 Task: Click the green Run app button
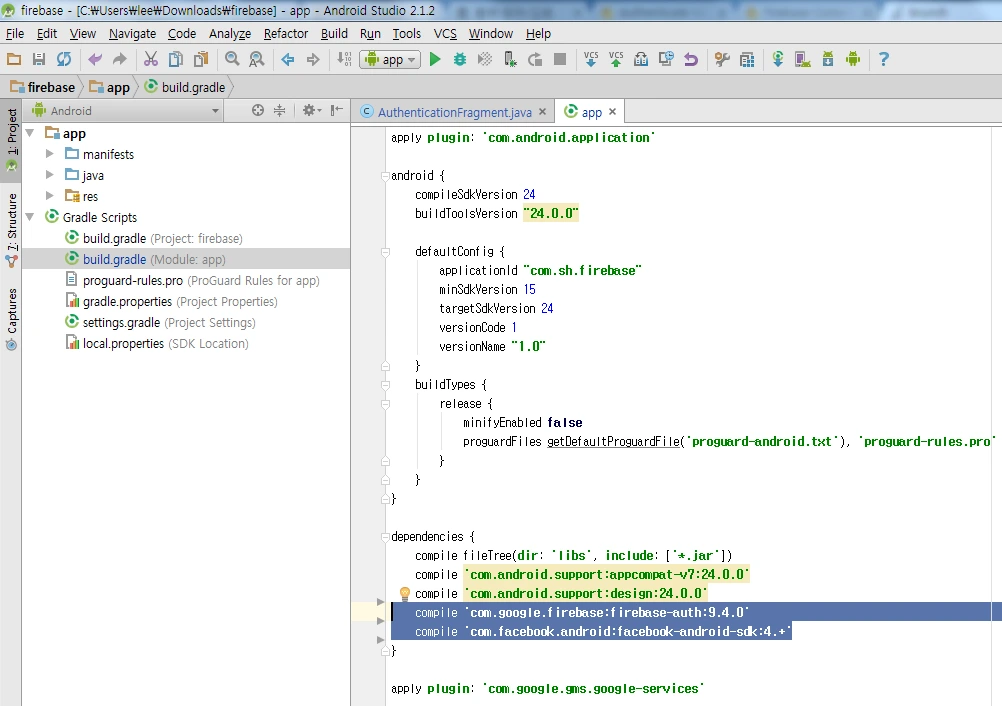435,60
